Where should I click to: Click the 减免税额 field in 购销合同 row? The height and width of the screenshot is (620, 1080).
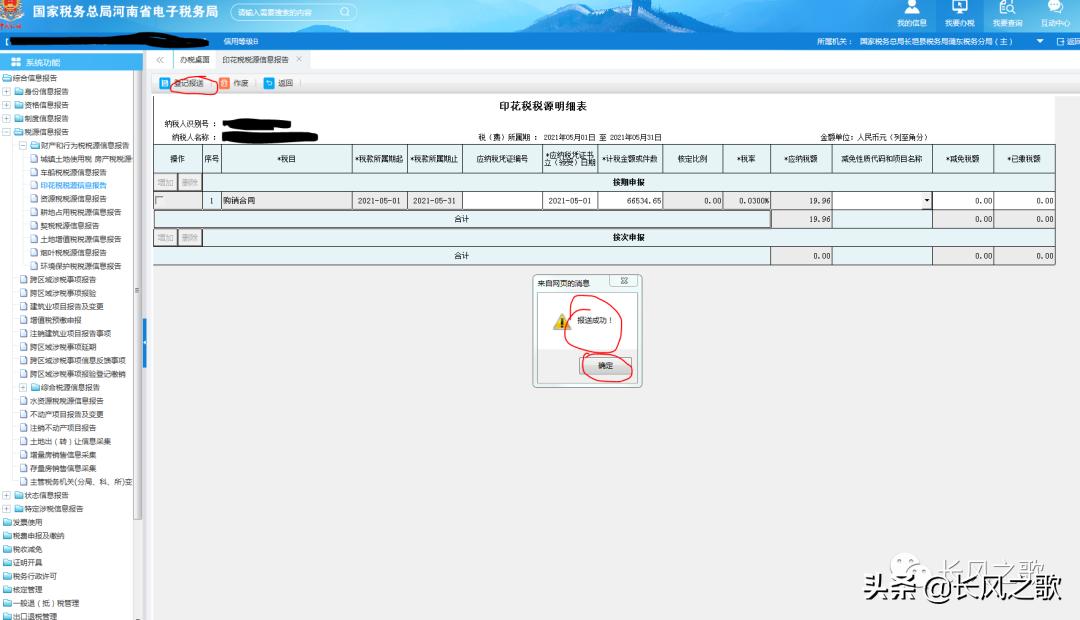[963, 200]
